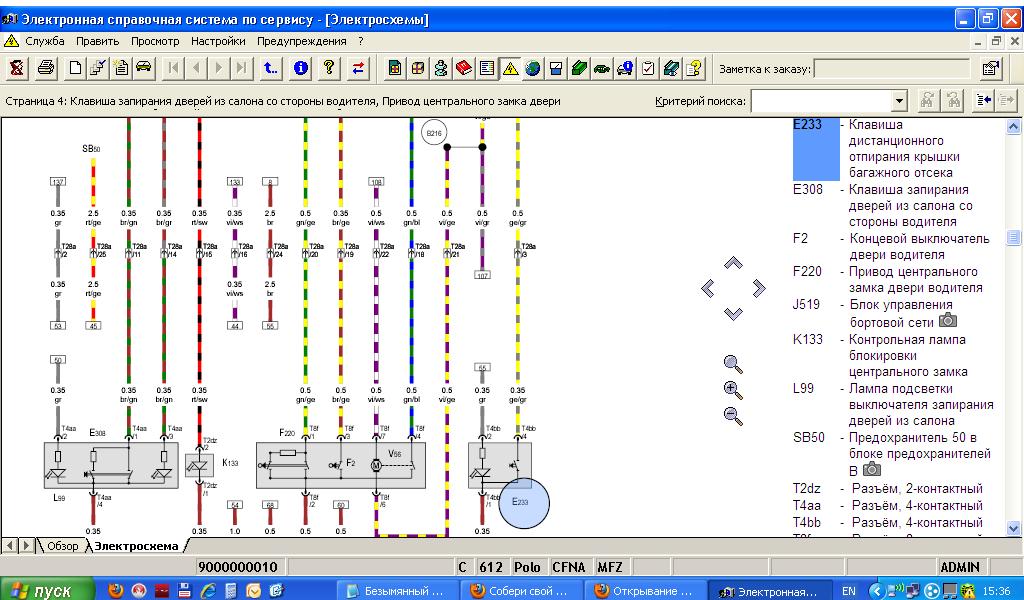Open the Настройки menu

(218, 41)
